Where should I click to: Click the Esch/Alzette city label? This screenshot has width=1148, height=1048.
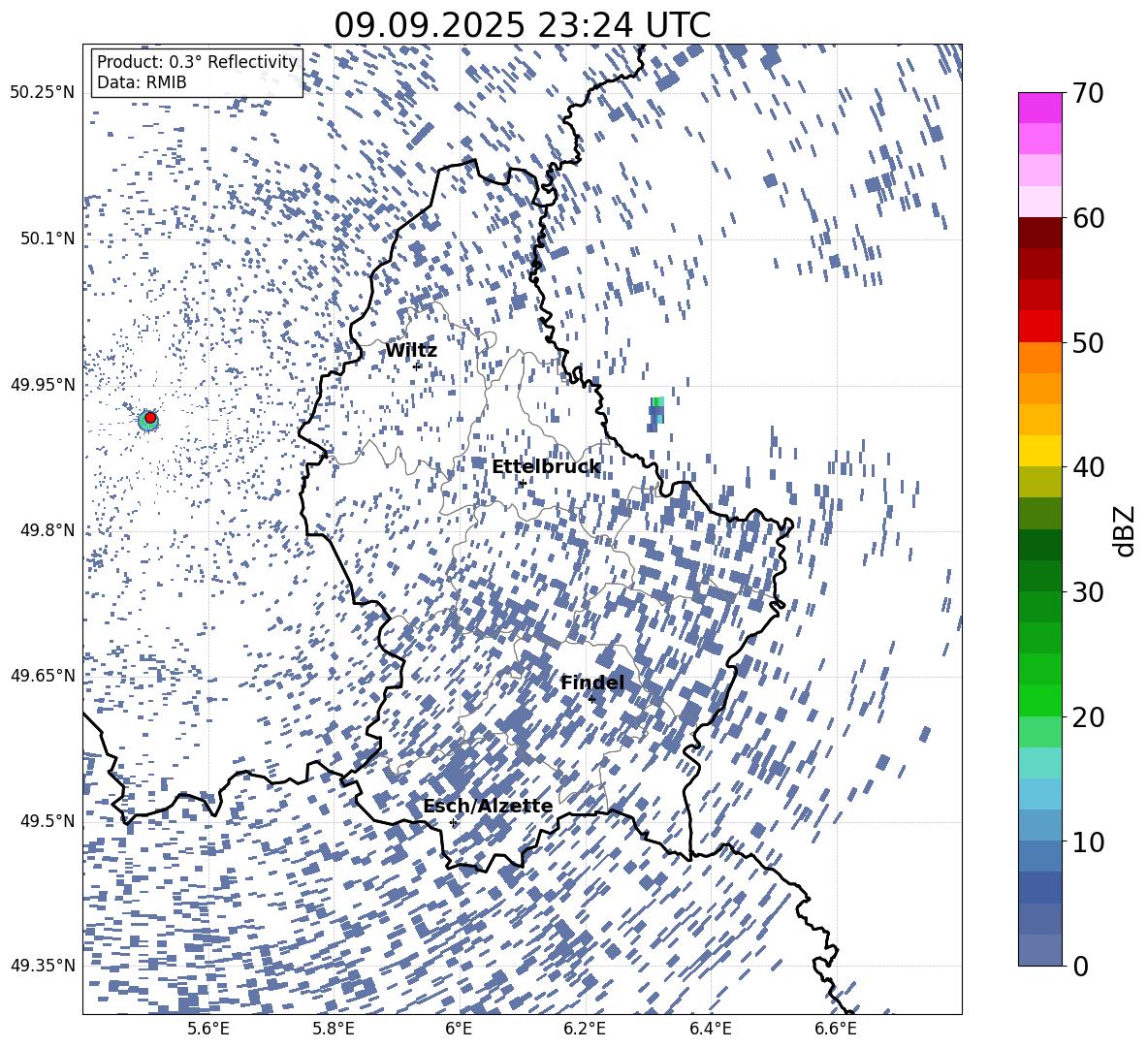489,806
